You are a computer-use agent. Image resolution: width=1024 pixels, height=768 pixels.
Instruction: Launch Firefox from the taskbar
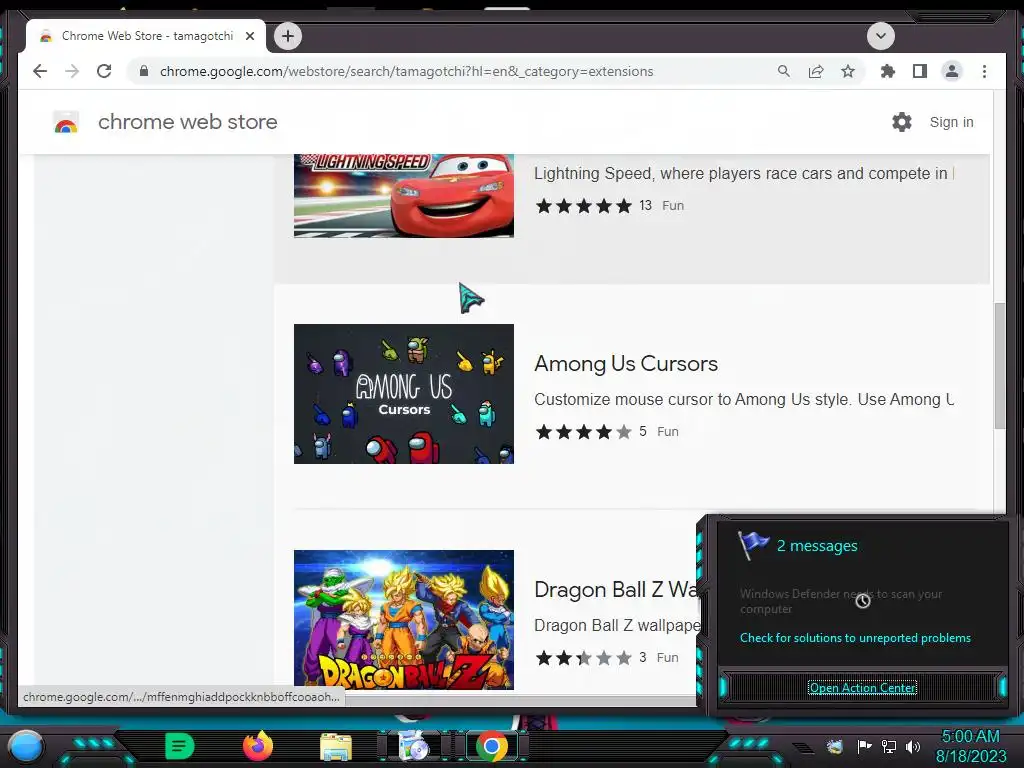tap(258, 746)
